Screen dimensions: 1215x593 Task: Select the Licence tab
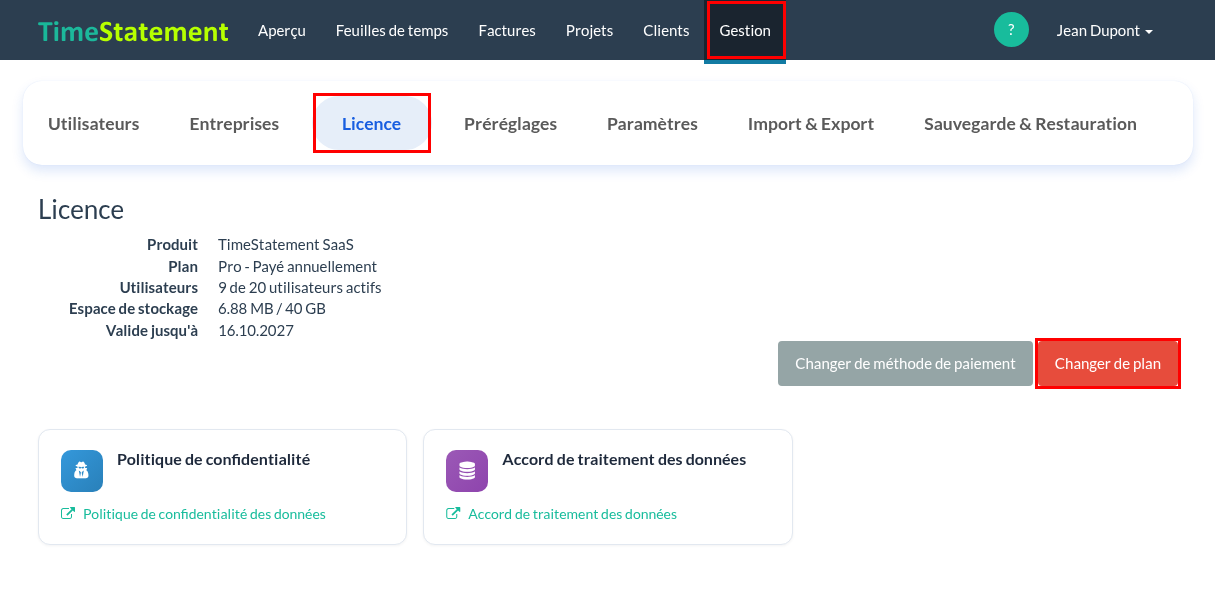372,124
